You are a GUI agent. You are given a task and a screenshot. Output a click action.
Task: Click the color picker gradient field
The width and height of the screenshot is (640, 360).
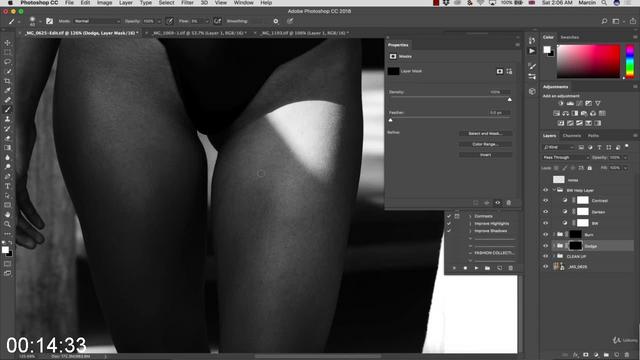[x=589, y=61]
